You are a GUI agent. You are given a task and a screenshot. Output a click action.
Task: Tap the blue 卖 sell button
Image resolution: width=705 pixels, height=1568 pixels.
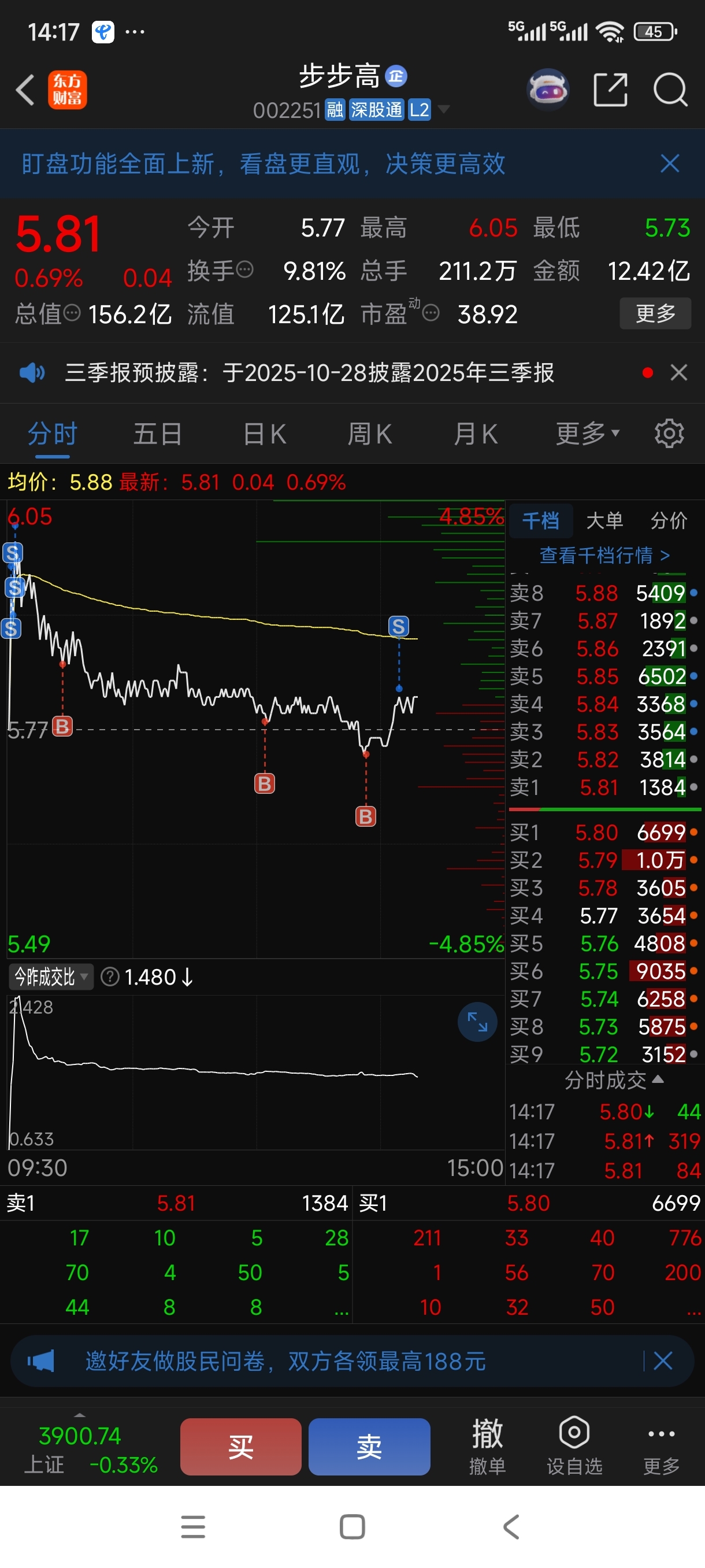coord(369,1447)
